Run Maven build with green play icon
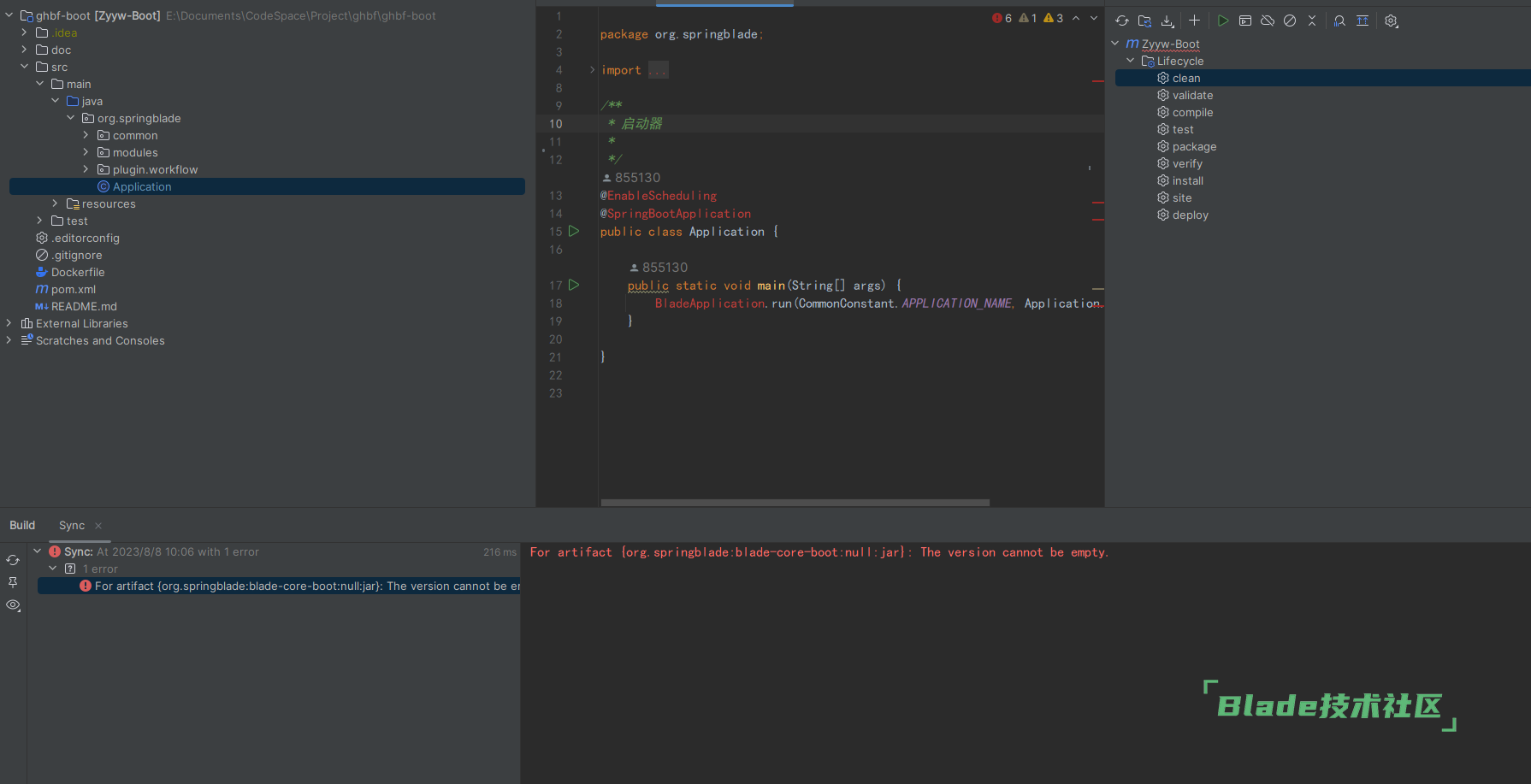Image resolution: width=1531 pixels, height=784 pixels. tap(1223, 21)
